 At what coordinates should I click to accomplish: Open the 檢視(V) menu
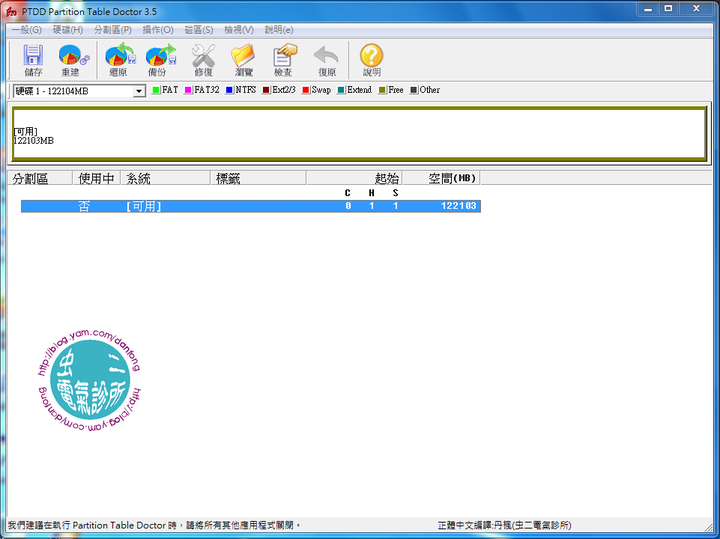point(239,30)
